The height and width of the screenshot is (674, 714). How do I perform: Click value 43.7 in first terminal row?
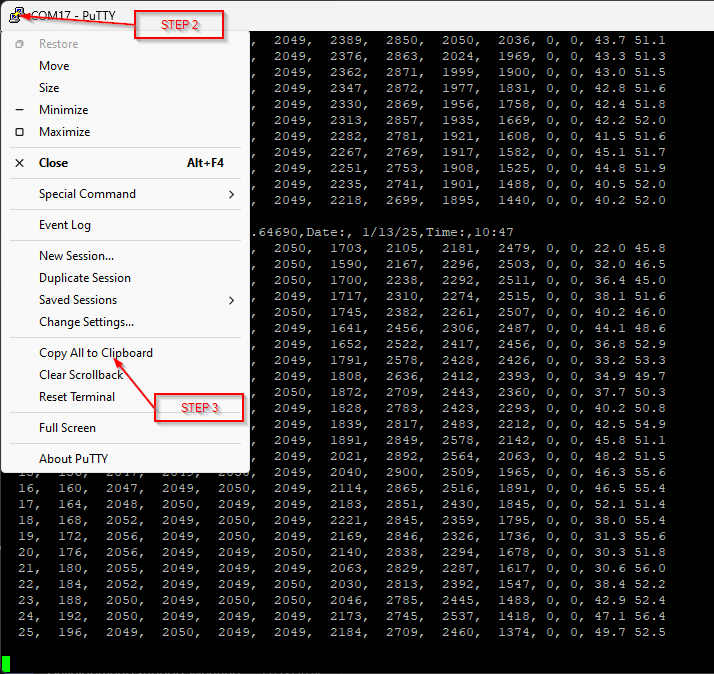pyautogui.click(x=610, y=41)
